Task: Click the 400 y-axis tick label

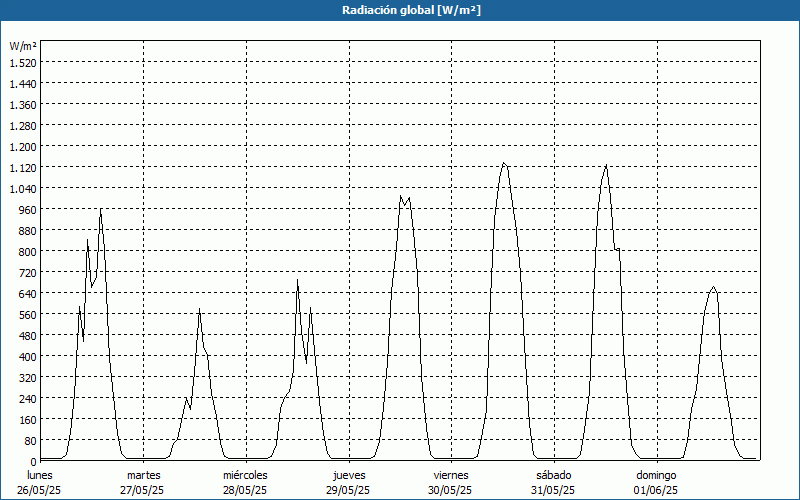Action: click(x=28, y=357)
